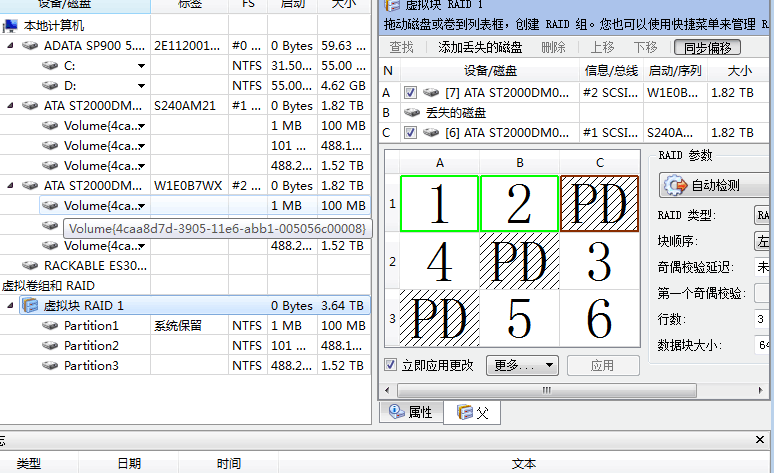Select the 虚拟块 RAID 1 icon

coord(30,306)
